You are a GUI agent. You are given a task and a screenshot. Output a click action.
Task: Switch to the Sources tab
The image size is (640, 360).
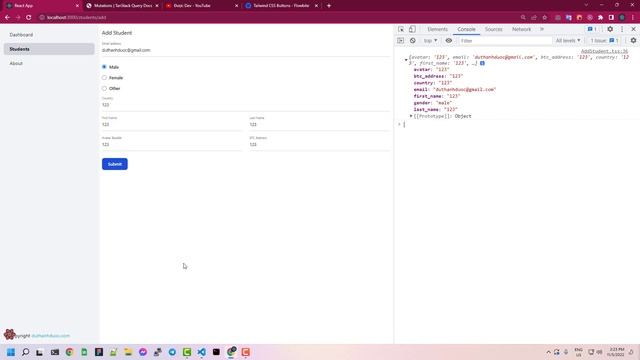pos(493,29)
